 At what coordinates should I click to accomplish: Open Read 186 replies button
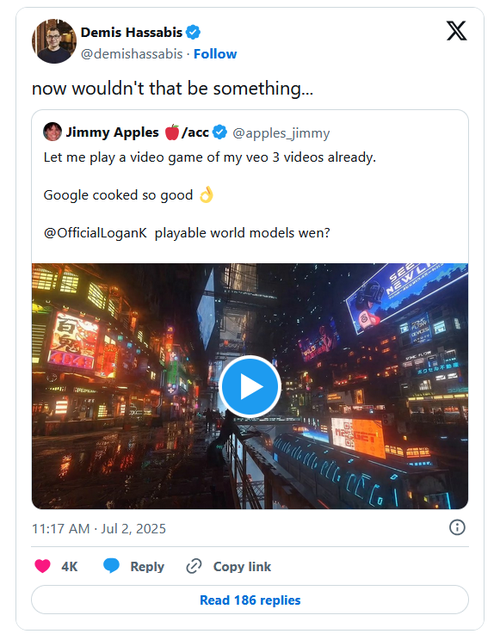pyautogui.click(x=250, y=600)
